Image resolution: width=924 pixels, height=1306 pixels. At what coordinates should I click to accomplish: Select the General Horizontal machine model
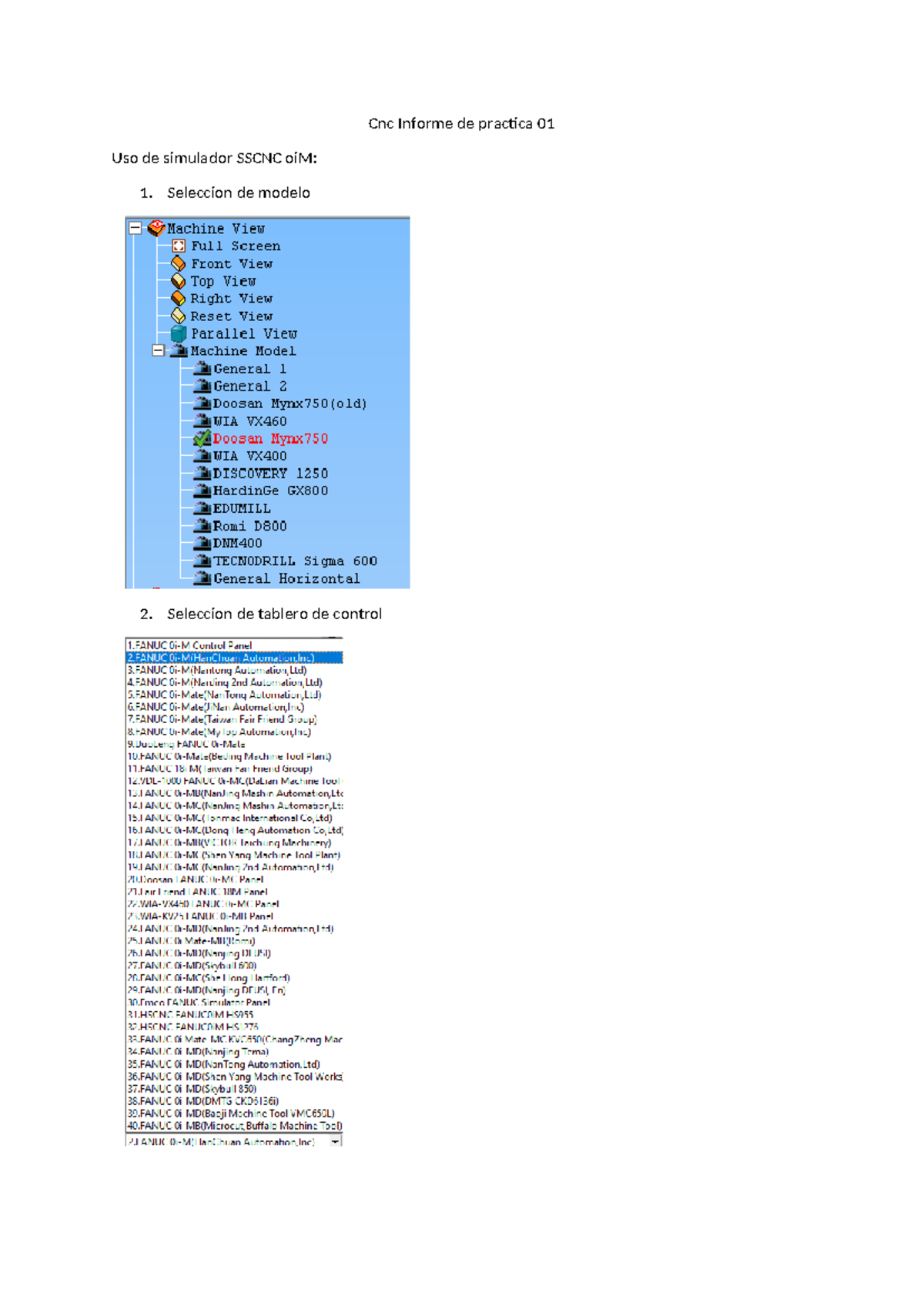tap(286, 578)
